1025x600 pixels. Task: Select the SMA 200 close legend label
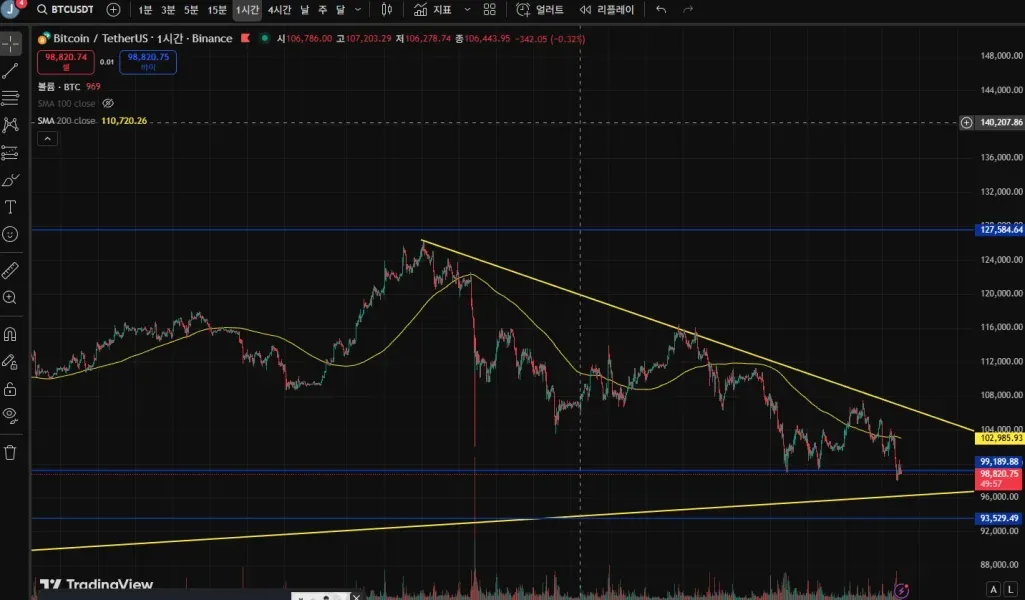66,121
